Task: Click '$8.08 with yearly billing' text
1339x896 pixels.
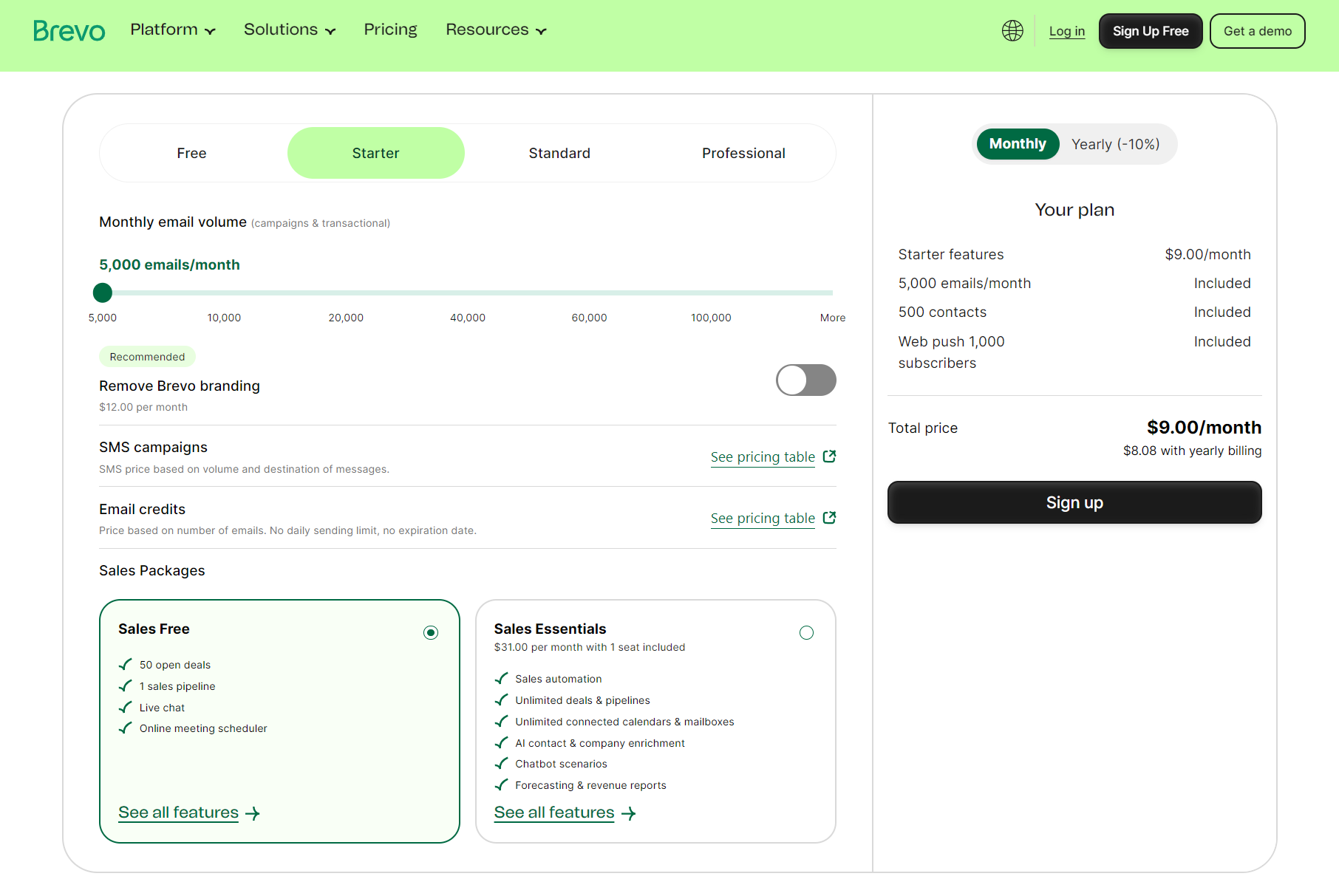Action: 1192,451
